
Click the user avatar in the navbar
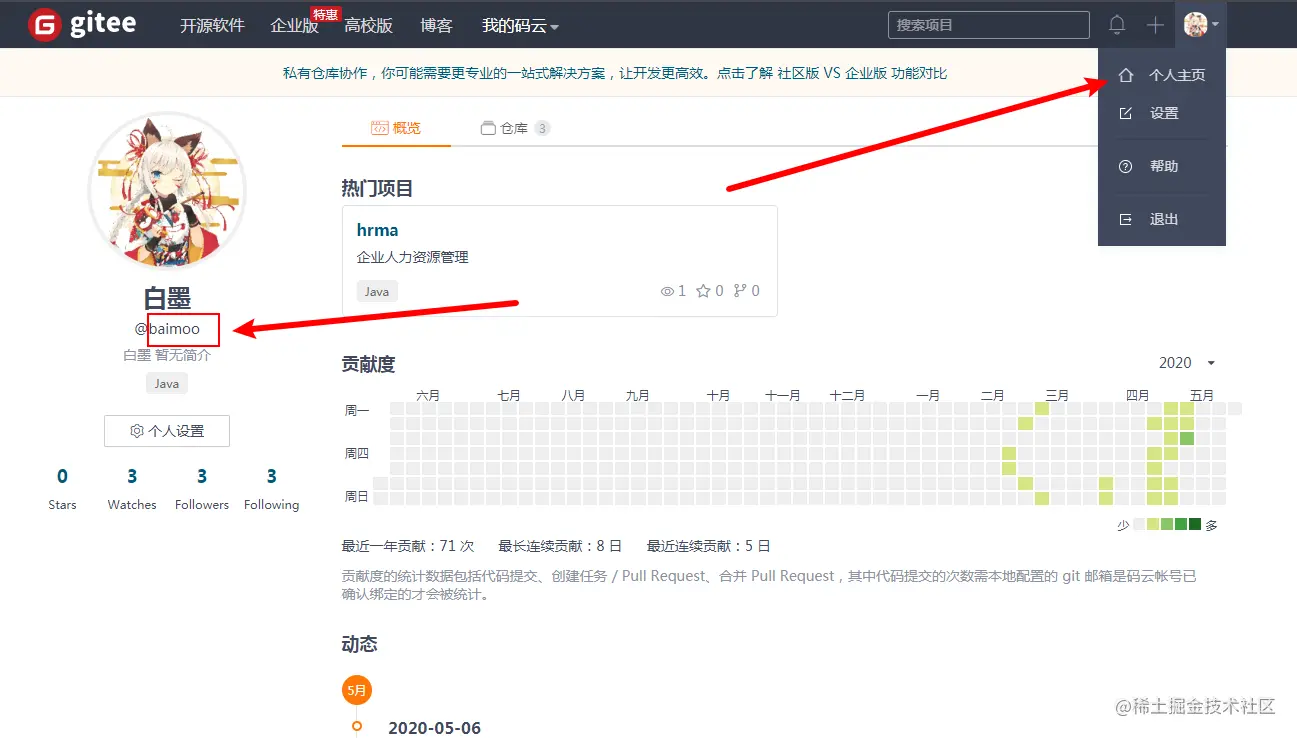(1197, 24)
